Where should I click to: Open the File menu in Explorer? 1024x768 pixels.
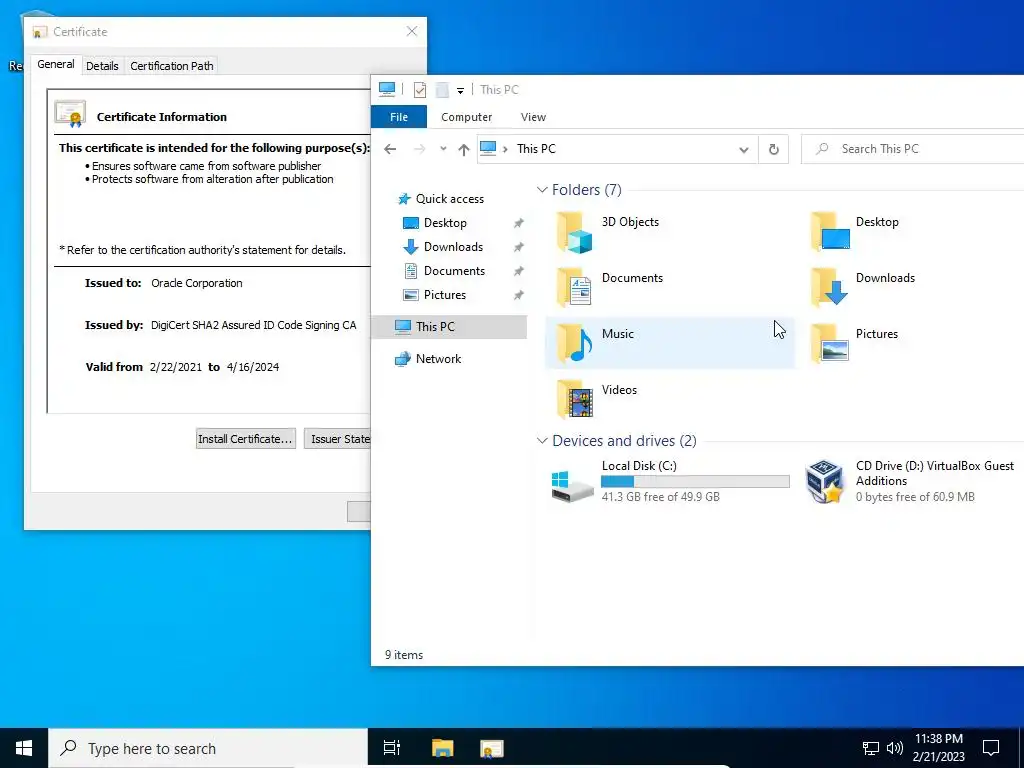pos(399,117)
